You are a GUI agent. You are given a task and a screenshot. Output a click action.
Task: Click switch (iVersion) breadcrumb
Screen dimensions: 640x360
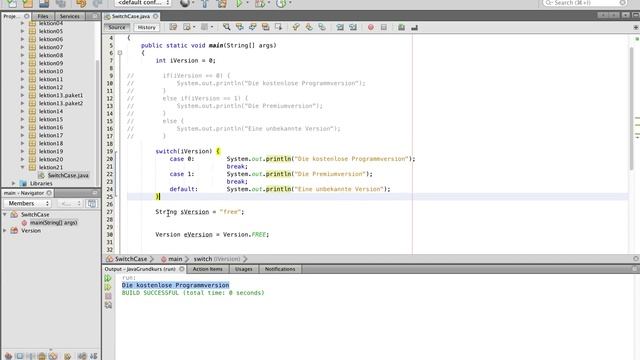(x=217, y=259)
